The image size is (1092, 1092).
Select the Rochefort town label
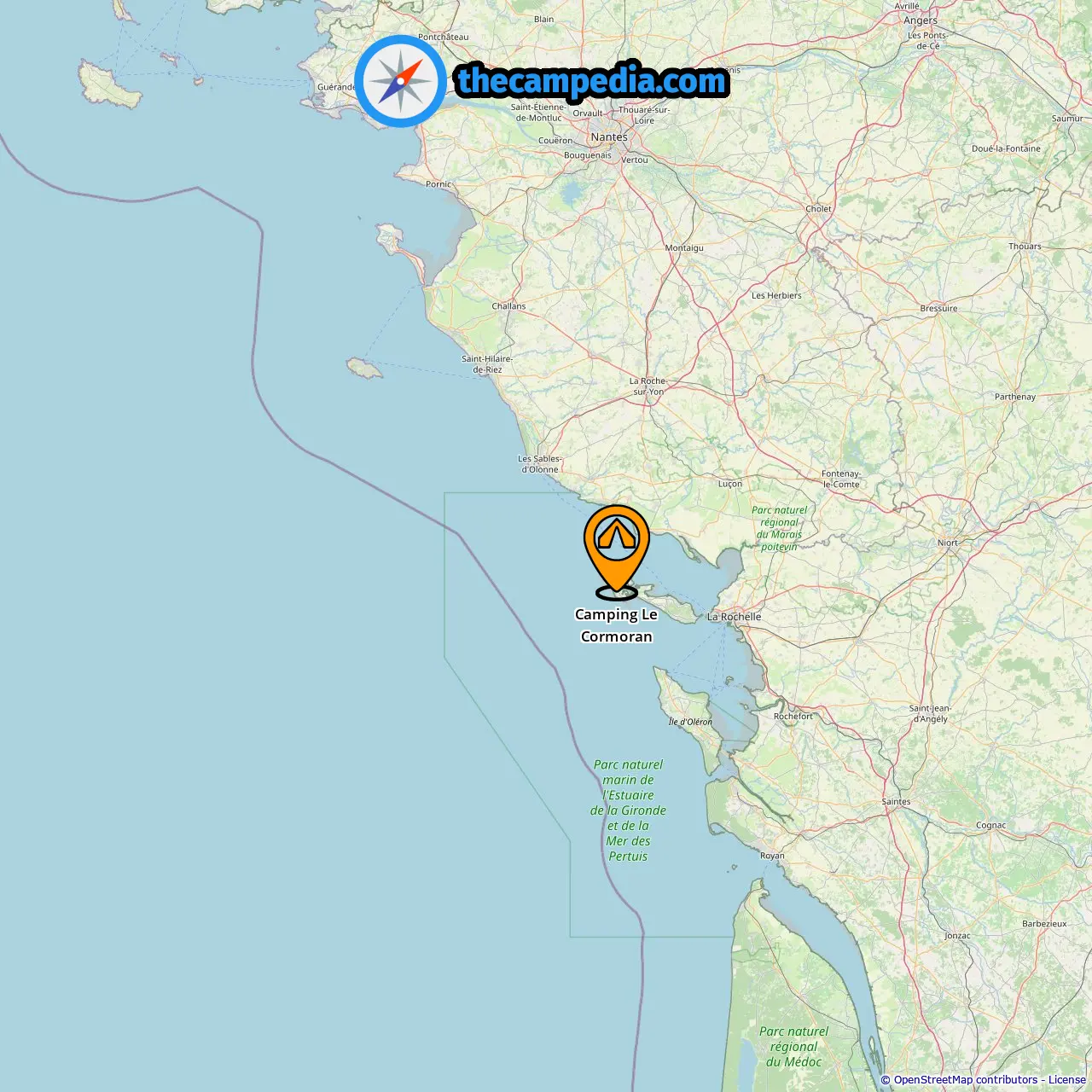(793, 717)
